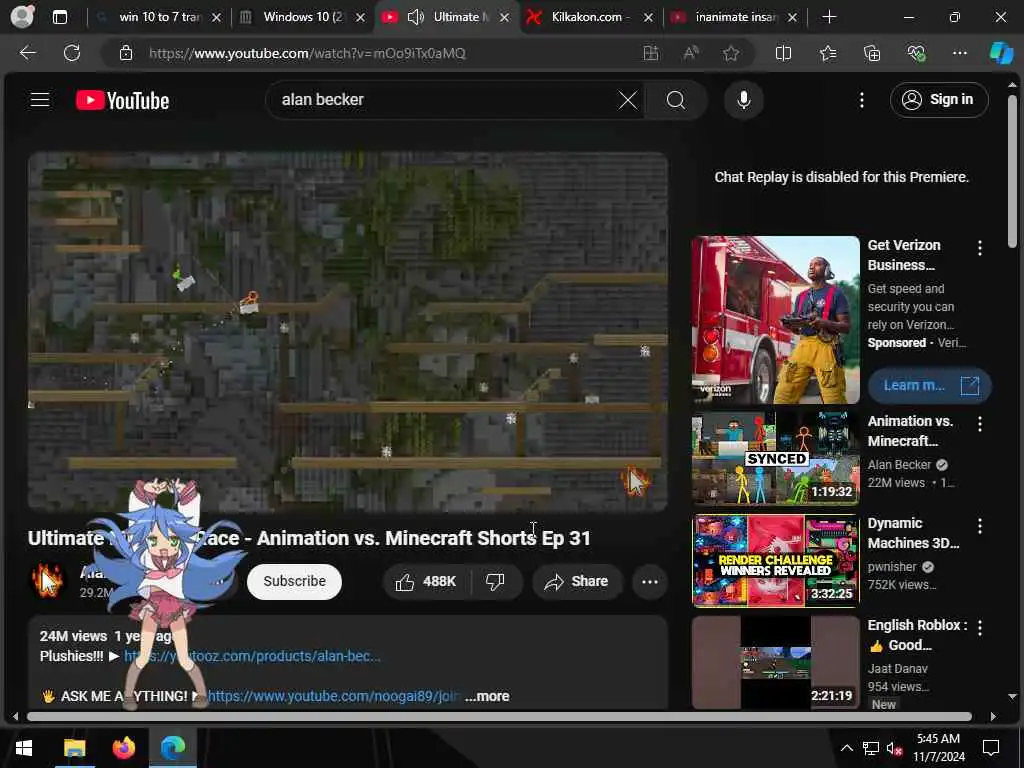This screenshot has width=1024, height=768.
Task: Open the youtube.com/noogai89 join link
Action: 333,696
